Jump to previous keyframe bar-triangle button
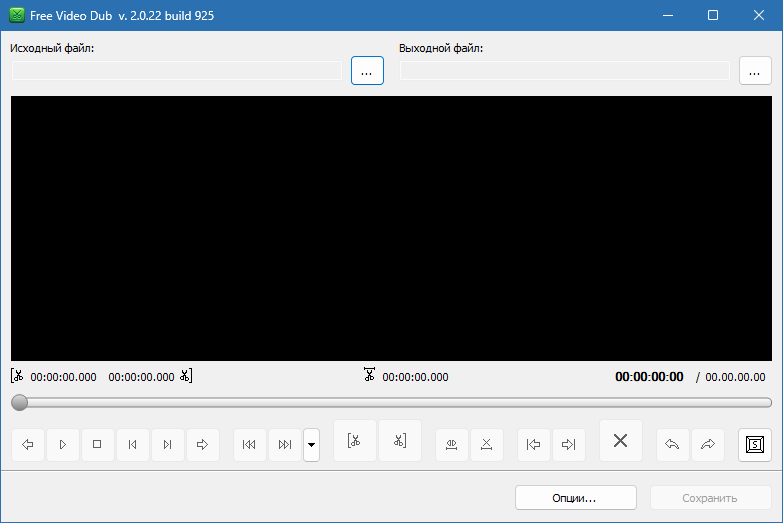The width and height of the screenshot is (783, 523). click(132, 444)
